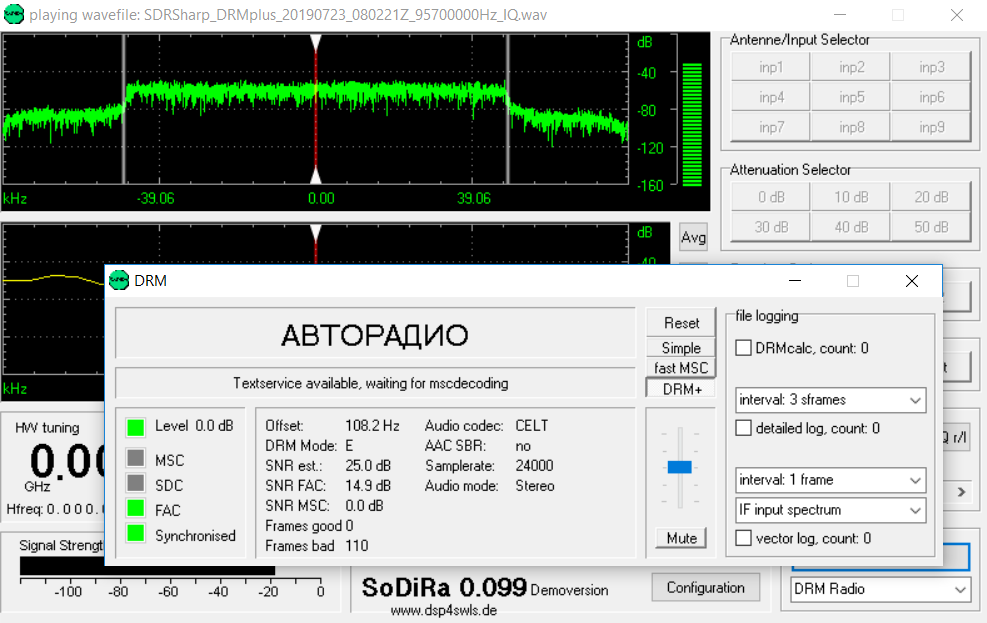The height and width of the screenshot is (623, 987).
Task: Set attenuation to 20 dB
Action: click(931, 198)
